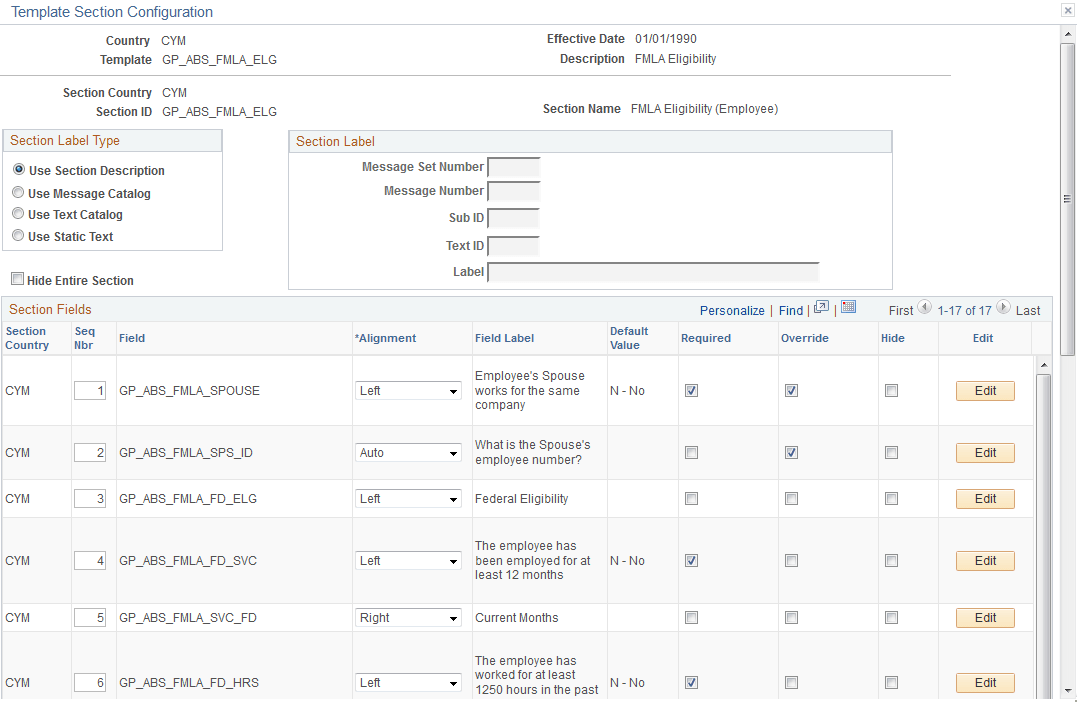Select Use Message Catalog radio option
The image size is (1077, 703).
point(19,193)
